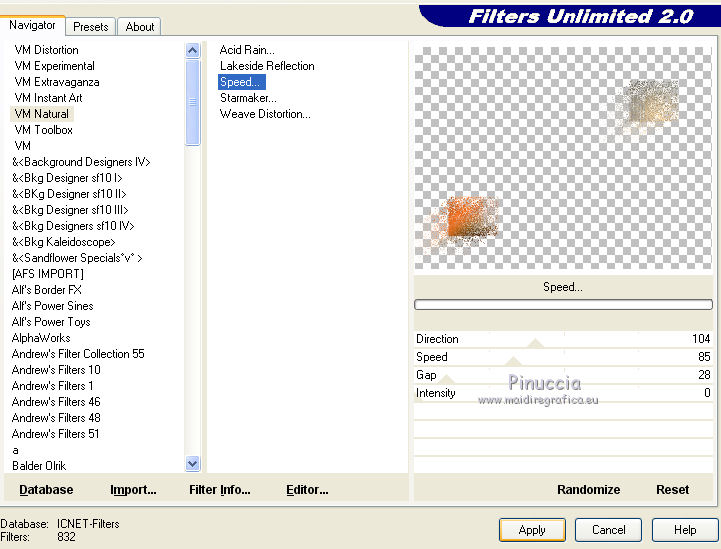The image size is (721, 549).
Task: Select Andrew's Filters 46 category
Action: point(56,402)
